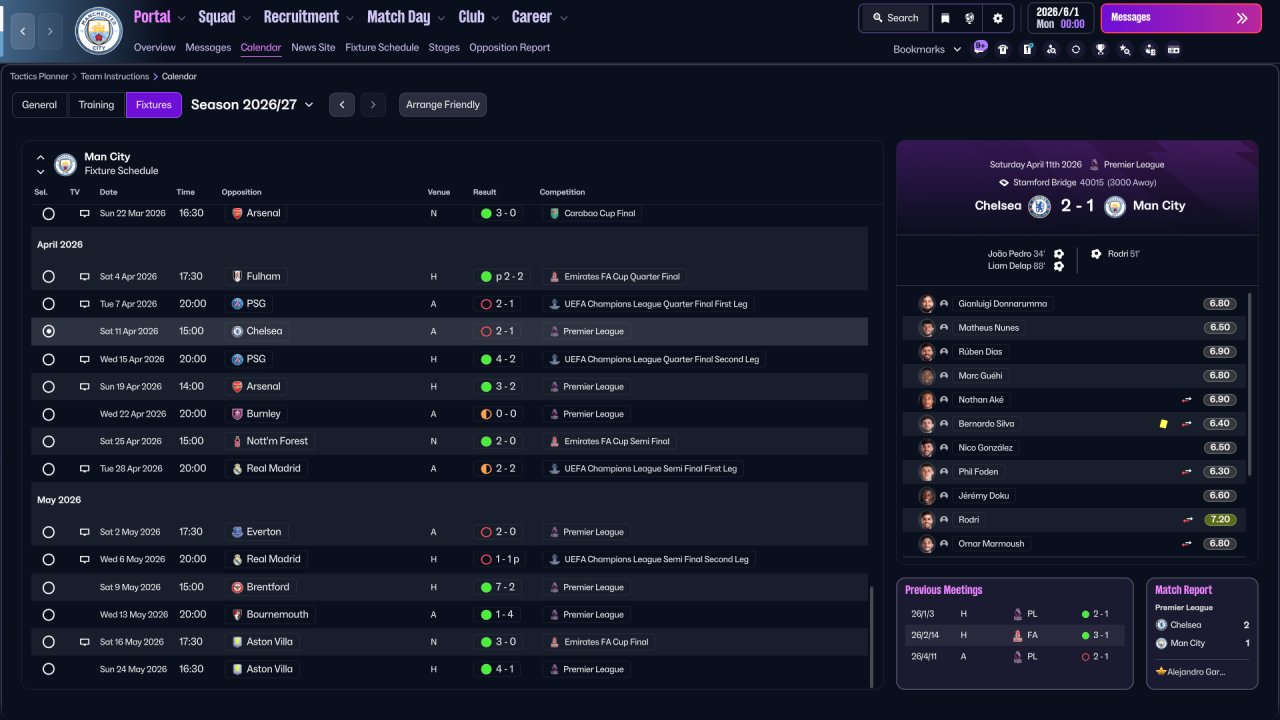This screenshot has height=720, width=1280.
Task: Go to the previous season with left arrow
Action: pos(342,105)
